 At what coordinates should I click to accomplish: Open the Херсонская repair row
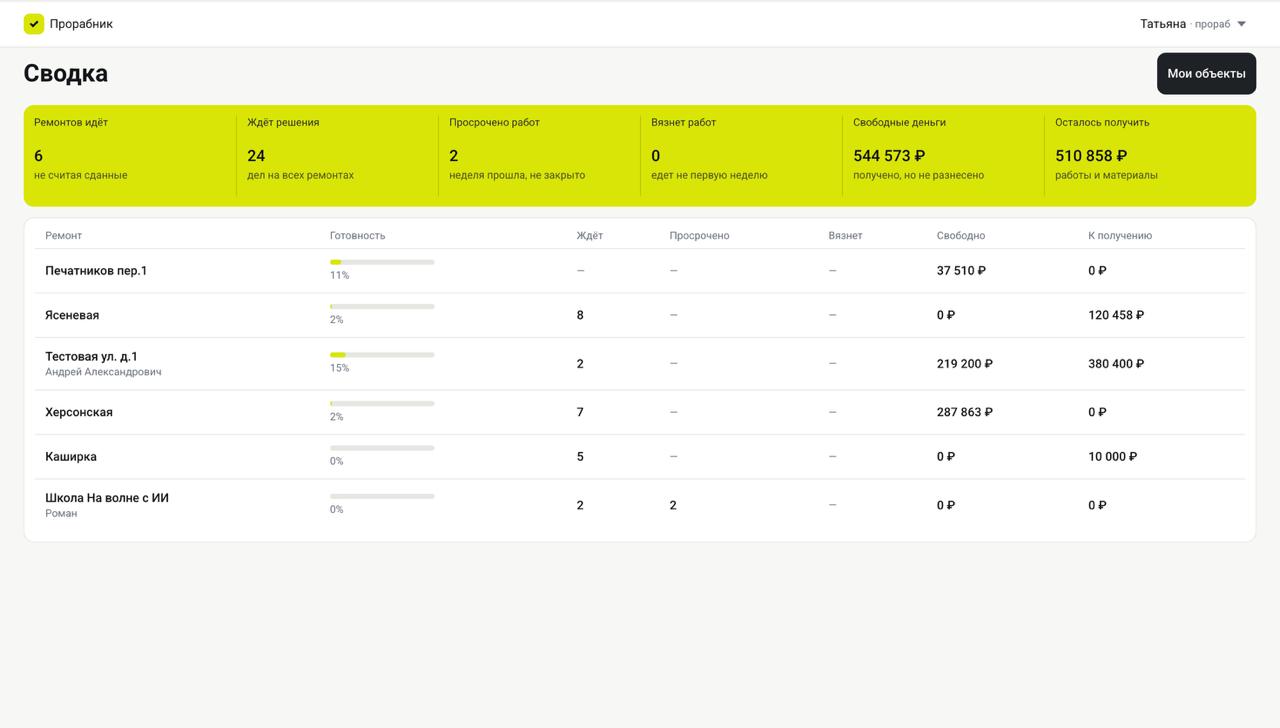[640, 412]
